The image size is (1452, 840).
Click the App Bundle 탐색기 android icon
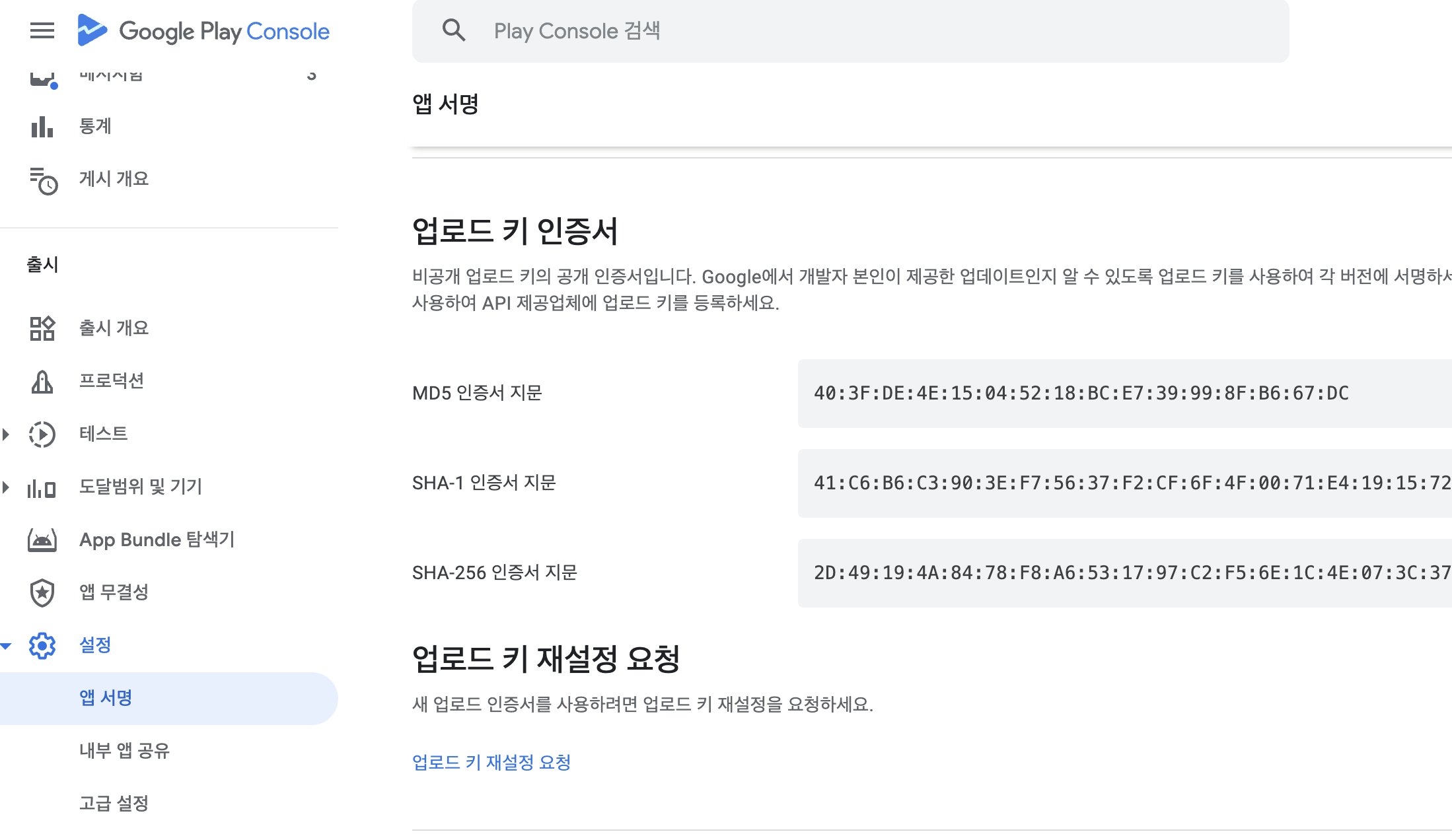click(x=42, y=540)
